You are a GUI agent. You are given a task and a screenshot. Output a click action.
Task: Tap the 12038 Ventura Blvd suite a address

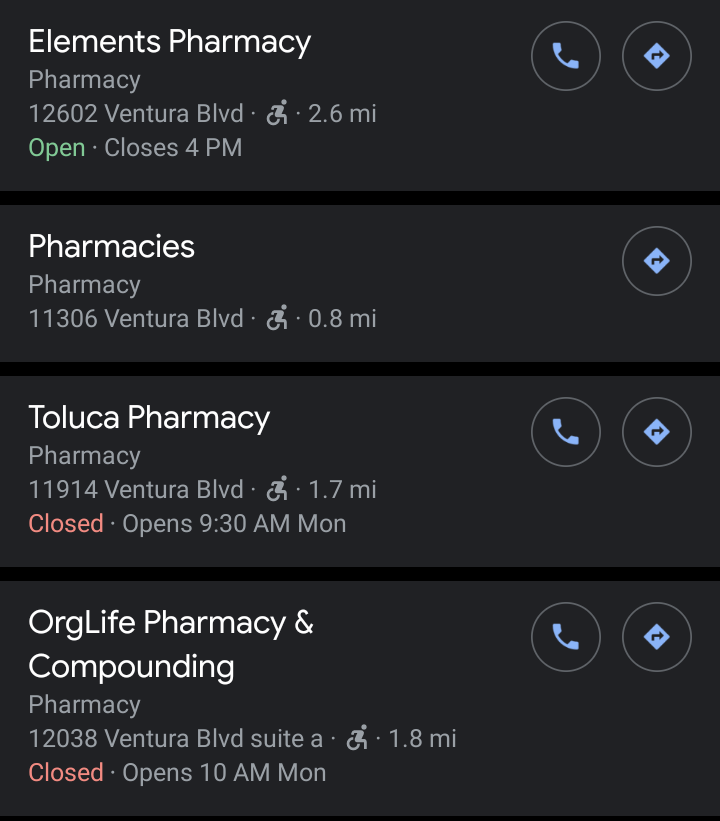tap(175, 739)
